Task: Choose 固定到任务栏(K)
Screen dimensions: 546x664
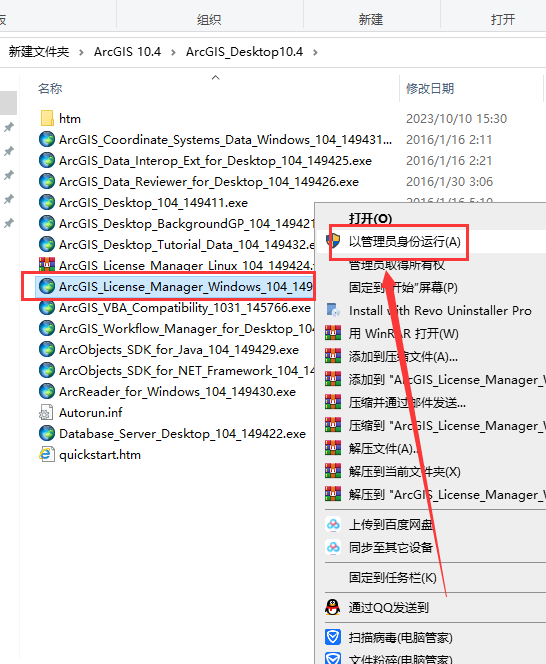Action: pos(392,578)
